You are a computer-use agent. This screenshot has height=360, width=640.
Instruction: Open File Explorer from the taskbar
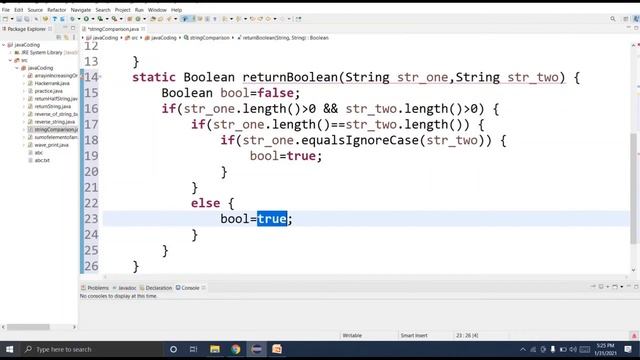tap(215, 349)
